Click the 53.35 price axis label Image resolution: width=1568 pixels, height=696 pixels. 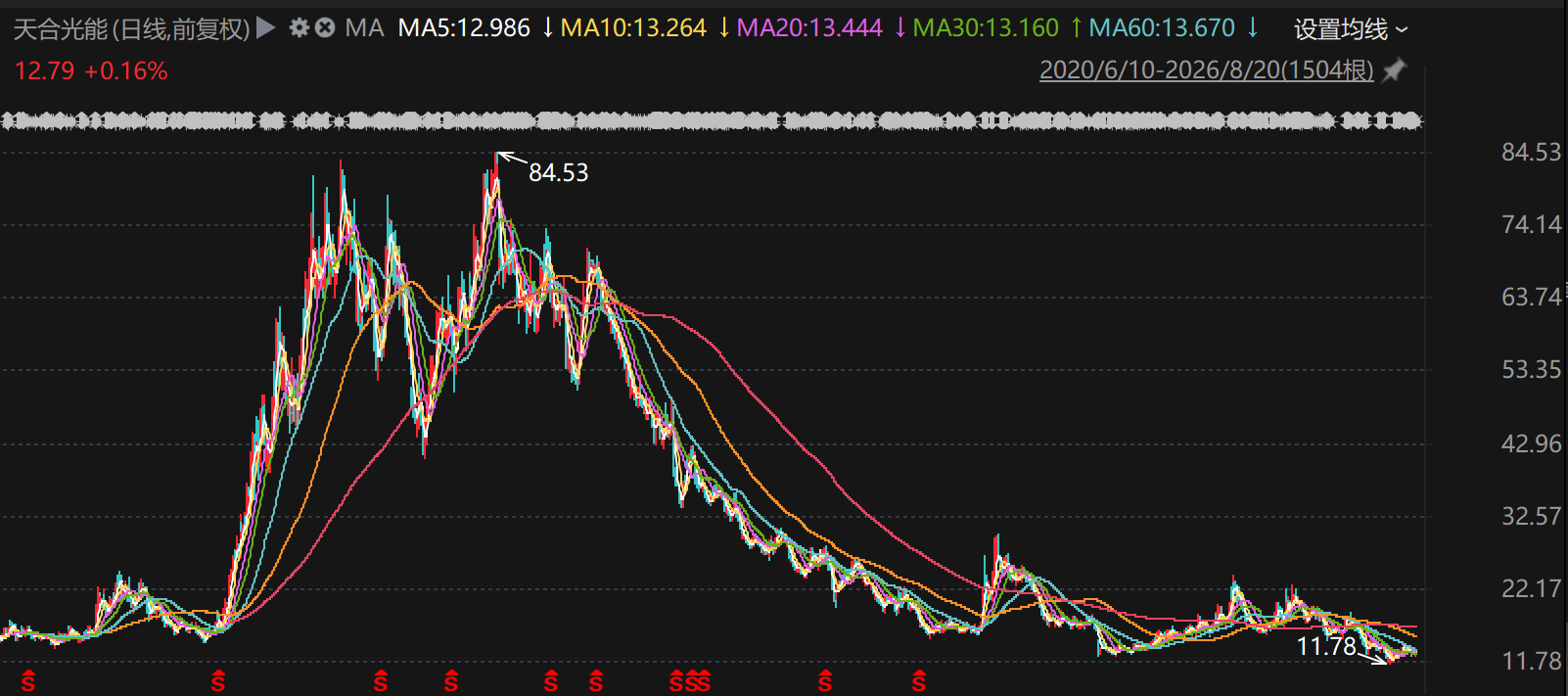click(1531, 370)
